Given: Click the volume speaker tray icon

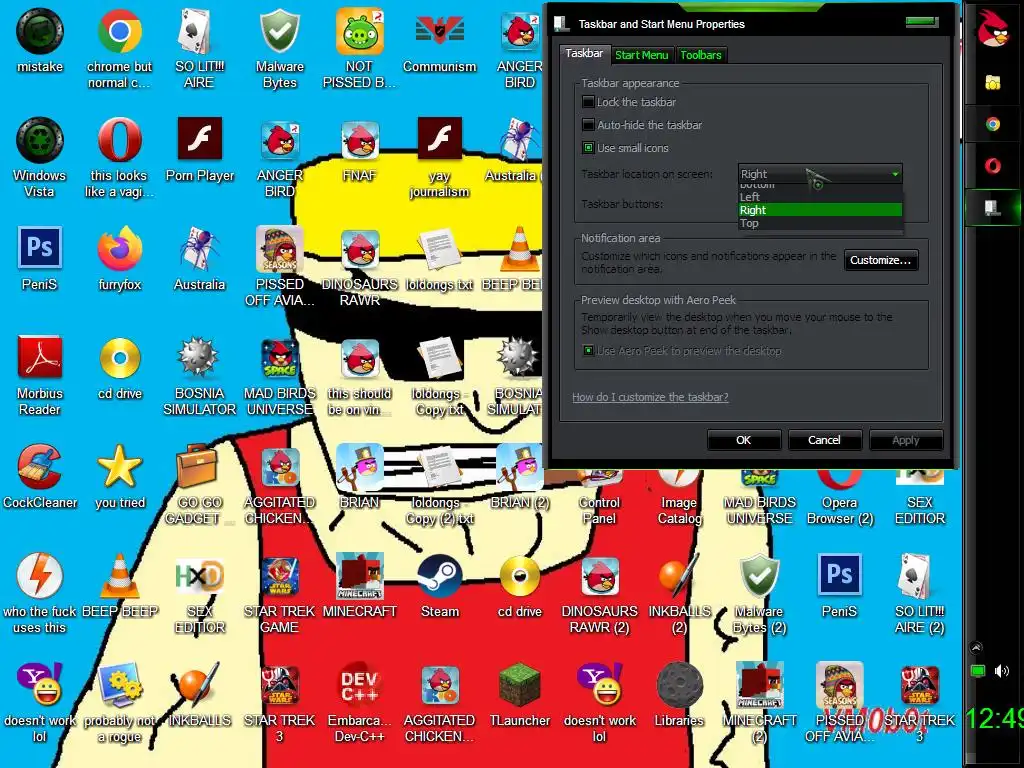Looking at the screenshot, I should 1002,671.
